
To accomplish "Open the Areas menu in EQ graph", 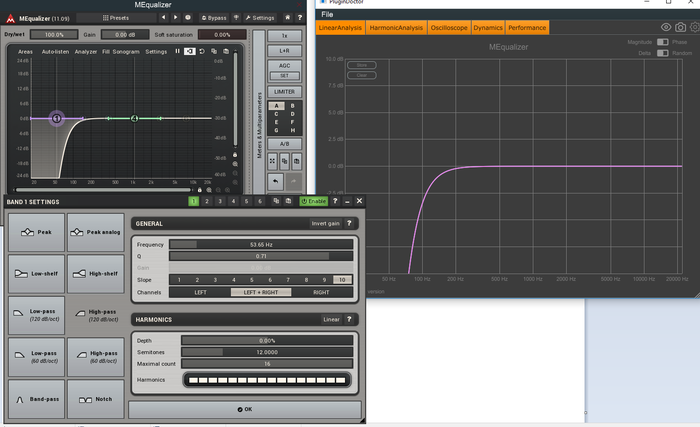I will coord(25,52).
